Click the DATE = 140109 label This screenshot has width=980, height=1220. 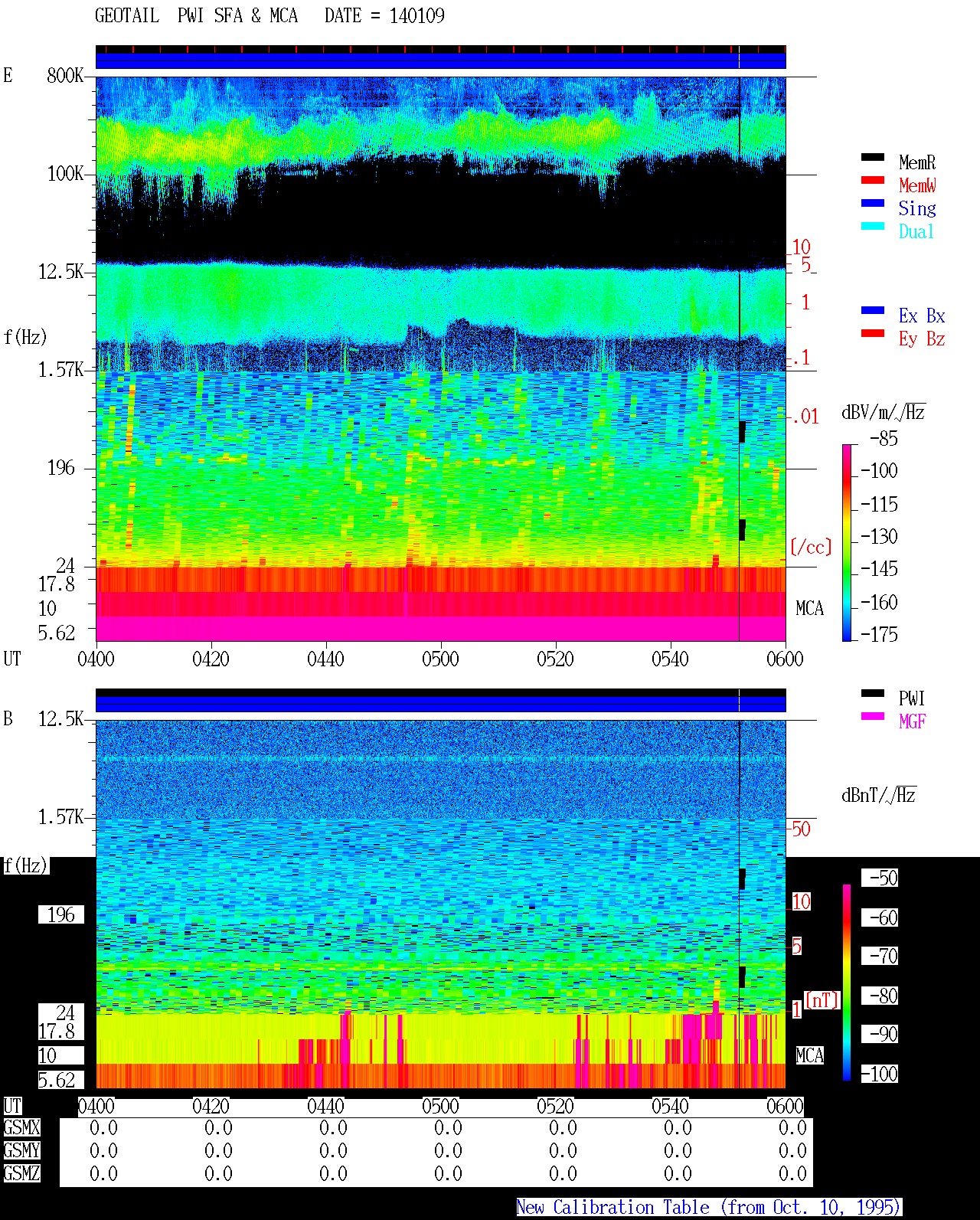(x=384, y=16)
